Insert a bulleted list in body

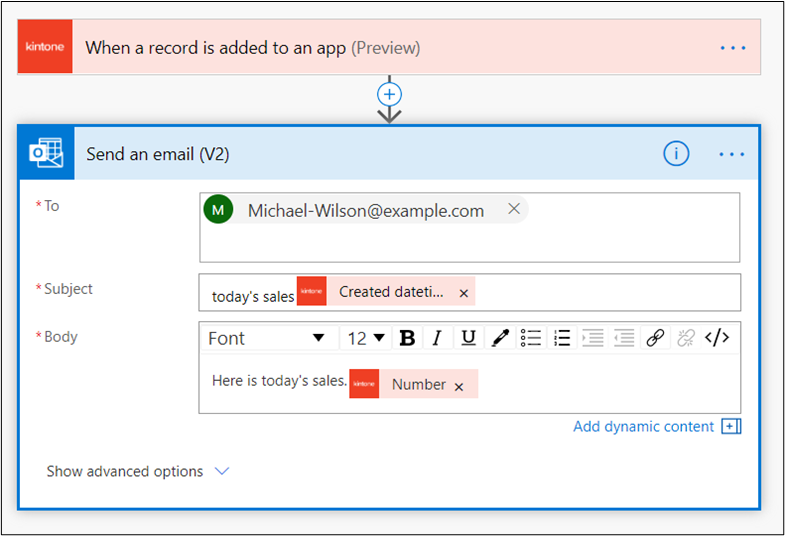531,338
